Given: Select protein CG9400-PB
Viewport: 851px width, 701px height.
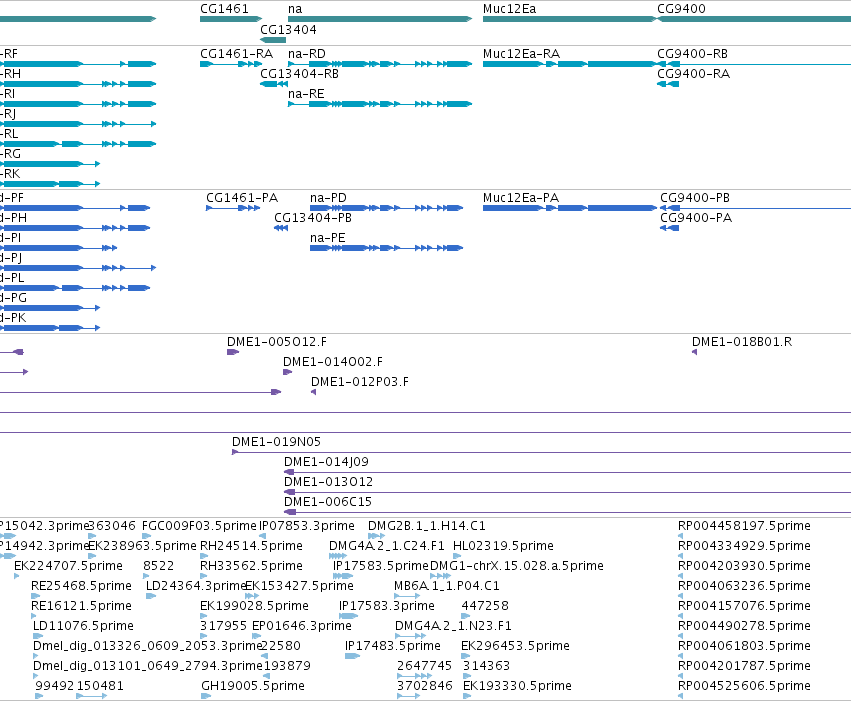Looking at the screenshot, I should pos(695,197).
